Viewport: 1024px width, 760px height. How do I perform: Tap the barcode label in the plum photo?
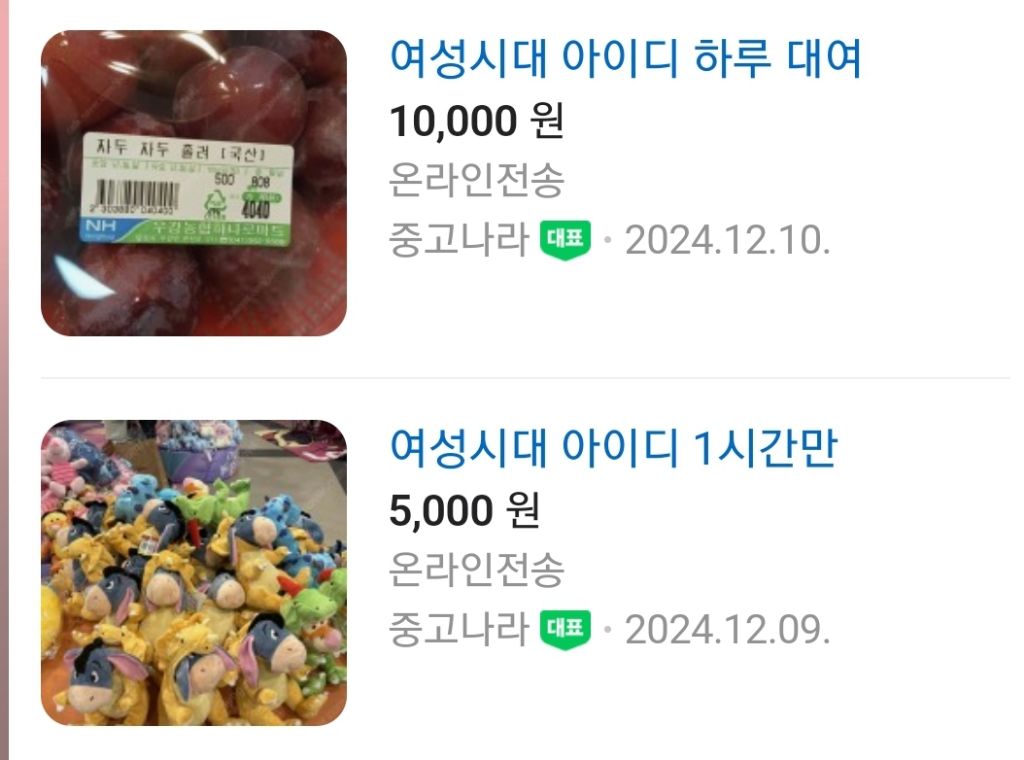point(187,189)
